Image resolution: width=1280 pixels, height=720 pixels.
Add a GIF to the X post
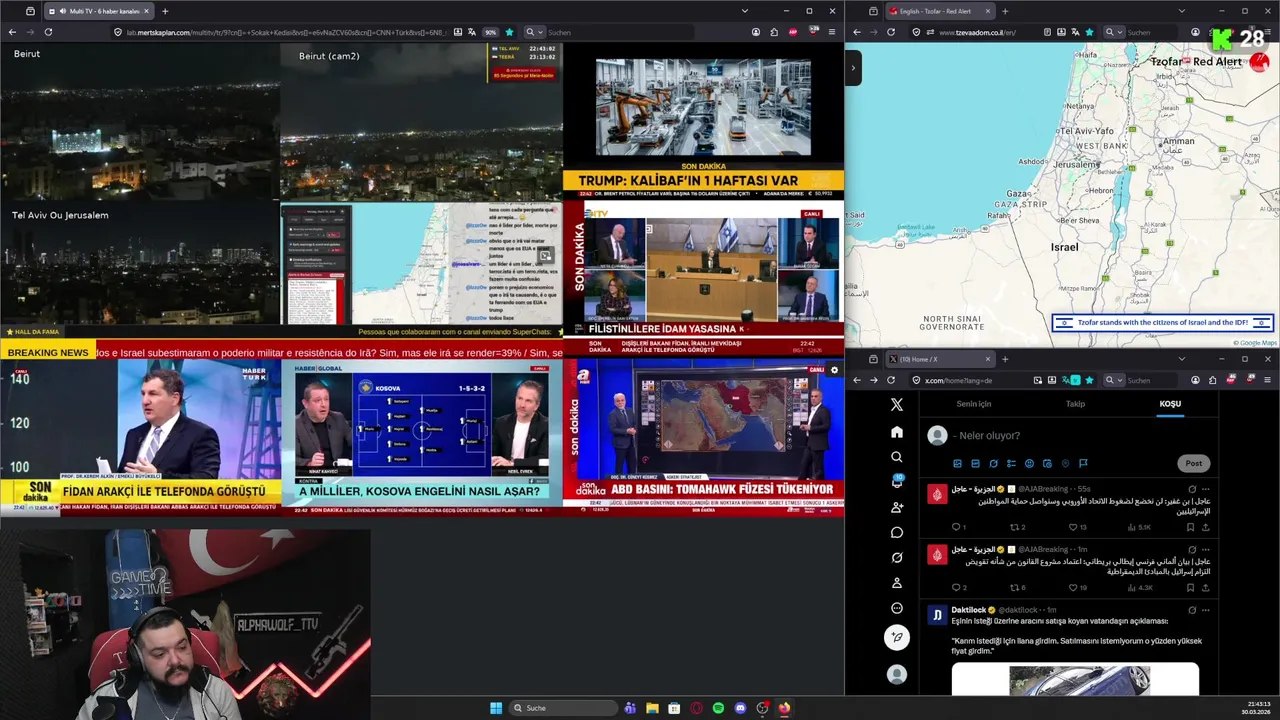(975, 463)
